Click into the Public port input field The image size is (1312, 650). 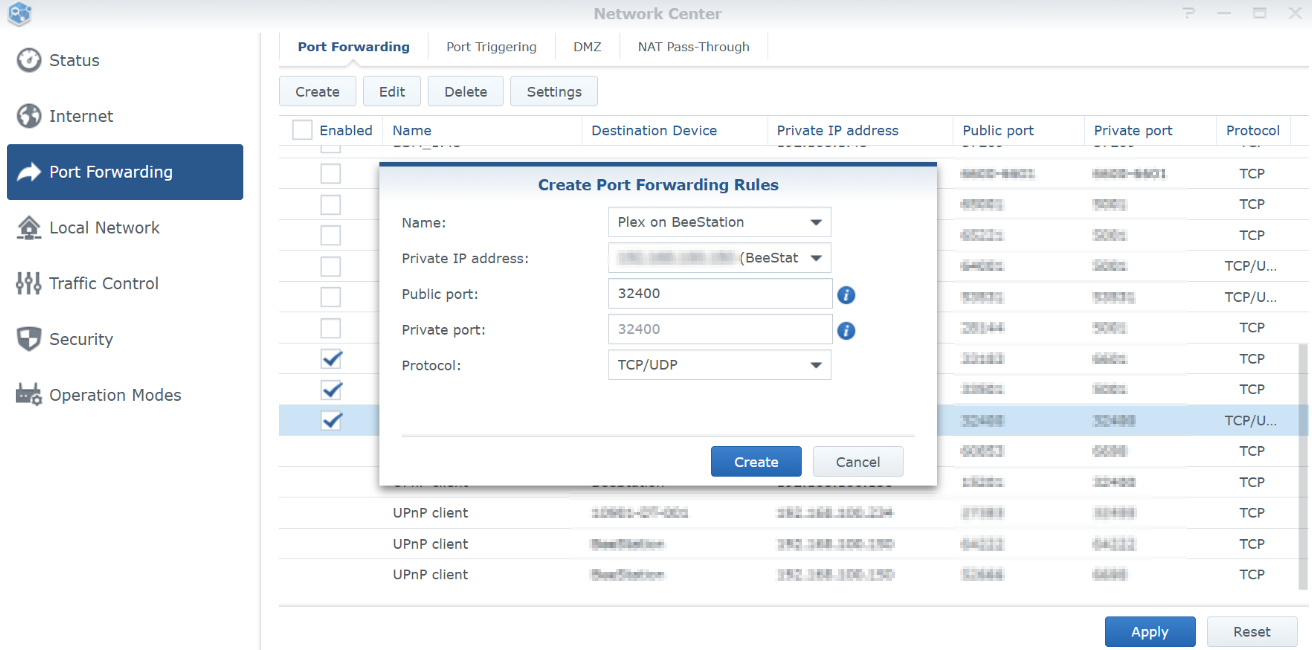click(x=719, y=294)
